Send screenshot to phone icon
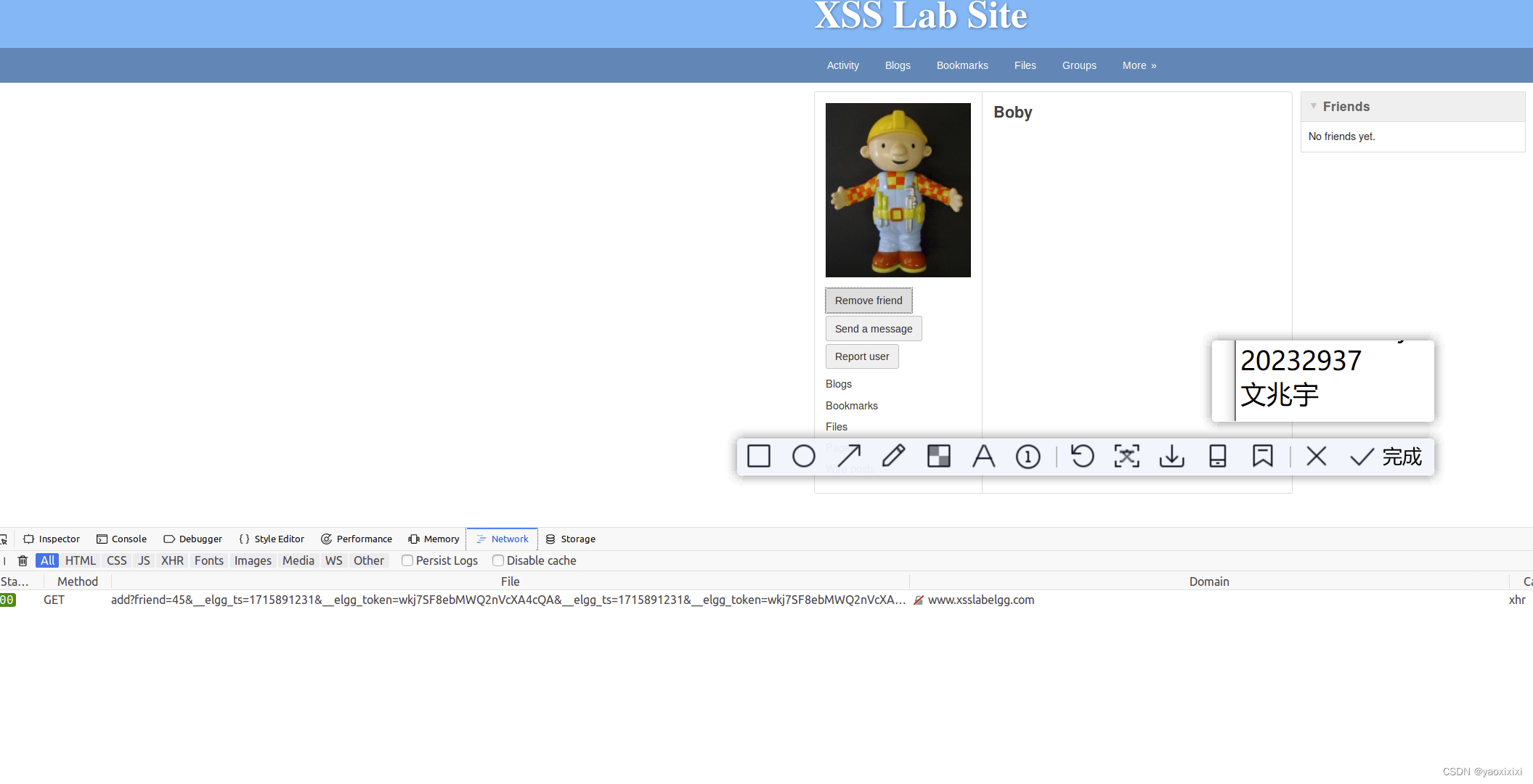This screenshot has height=784, width=1533. 1218,457
